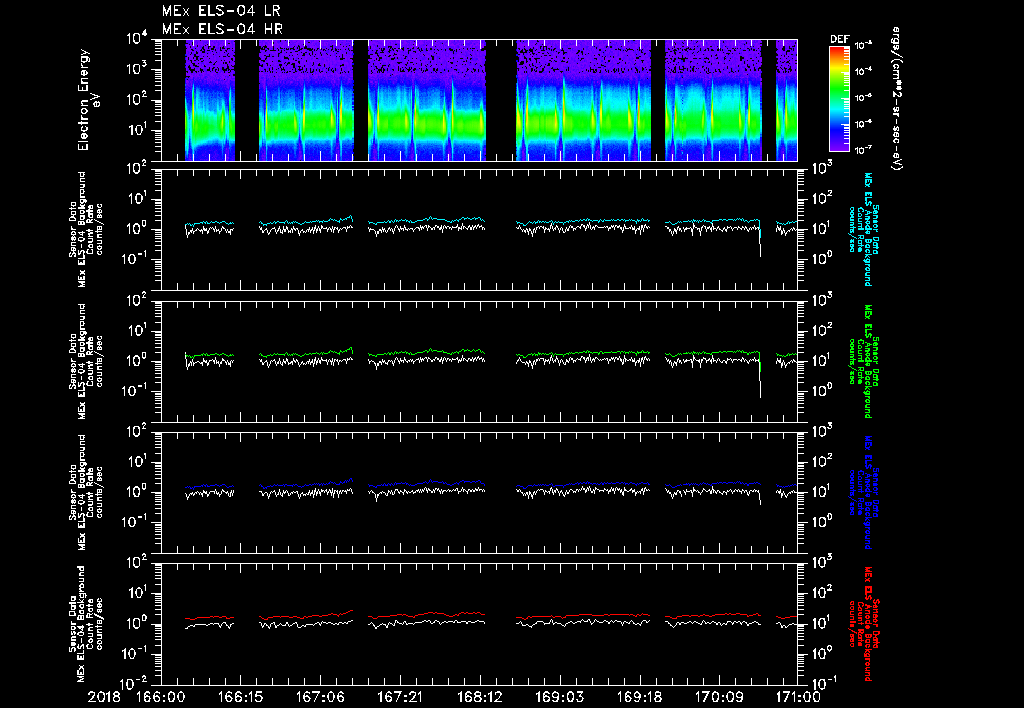Select the cyan anode background right-axis label

pos(863,229)
